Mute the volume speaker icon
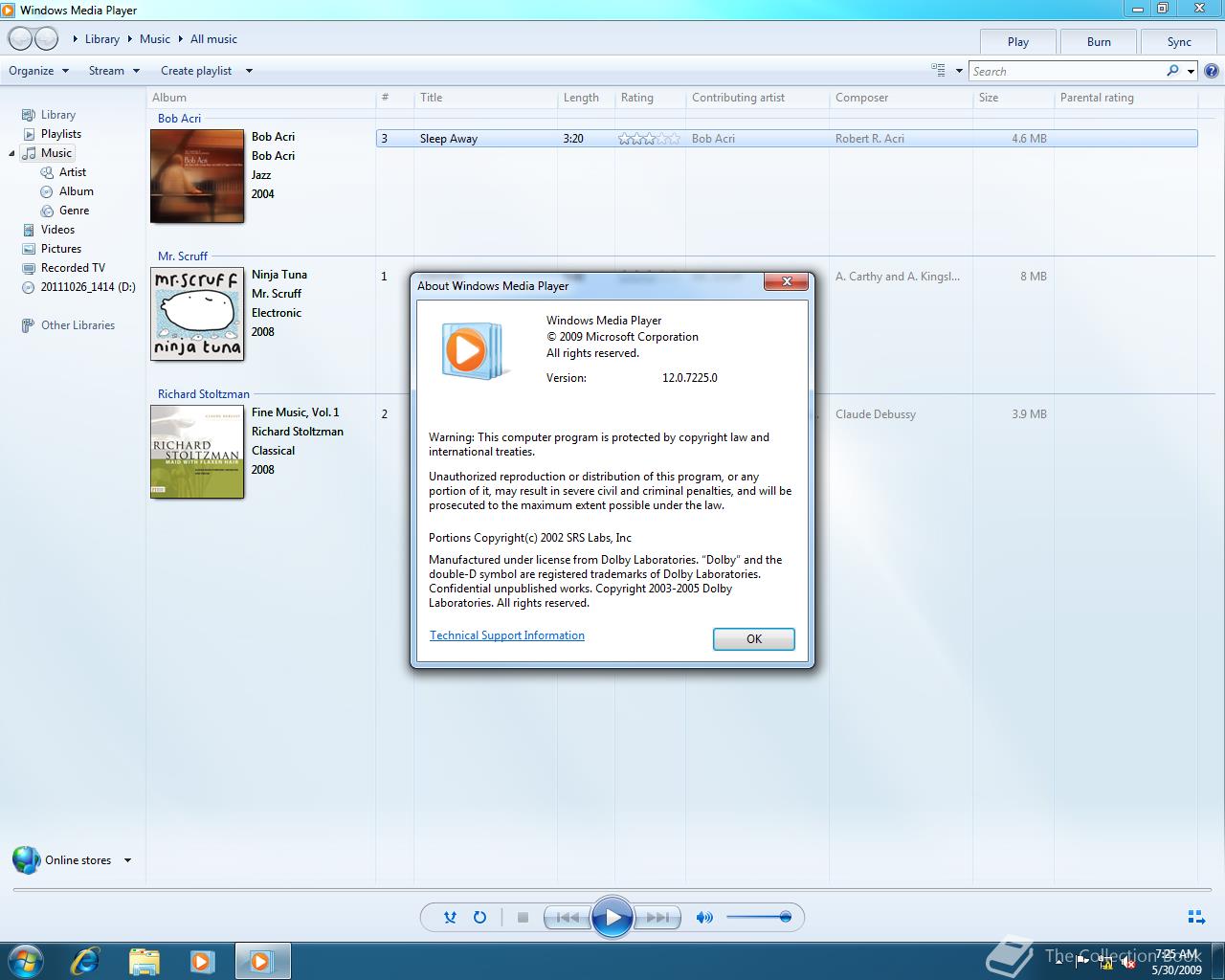 pos(704,917)
